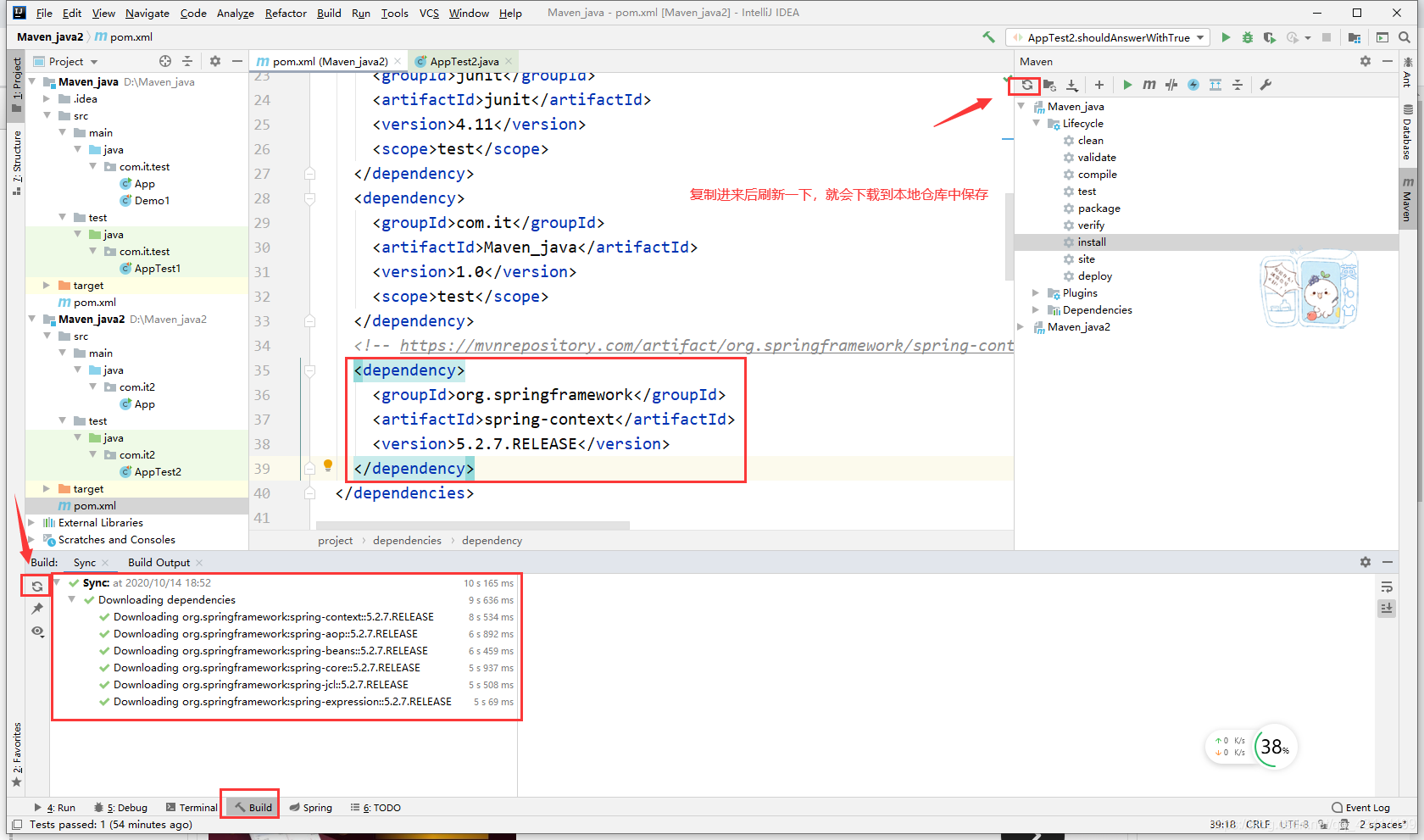
Task: Run AppTest2.shouldAnswerWithTrue with green arrow
Action: coord(1226,37)
